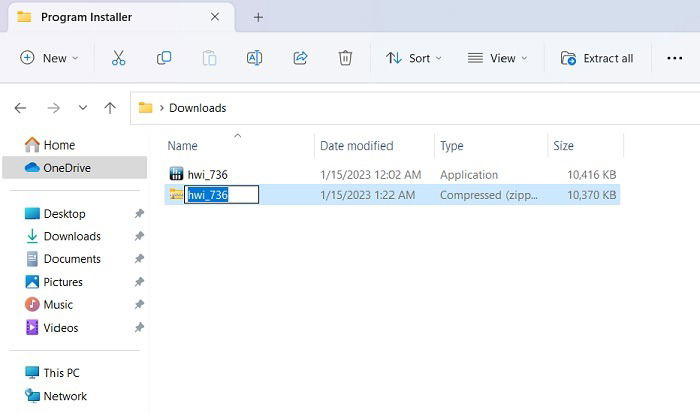
Task: Expand the recent locations chevron
Action: pyautogui.click(x=83, y=108)
